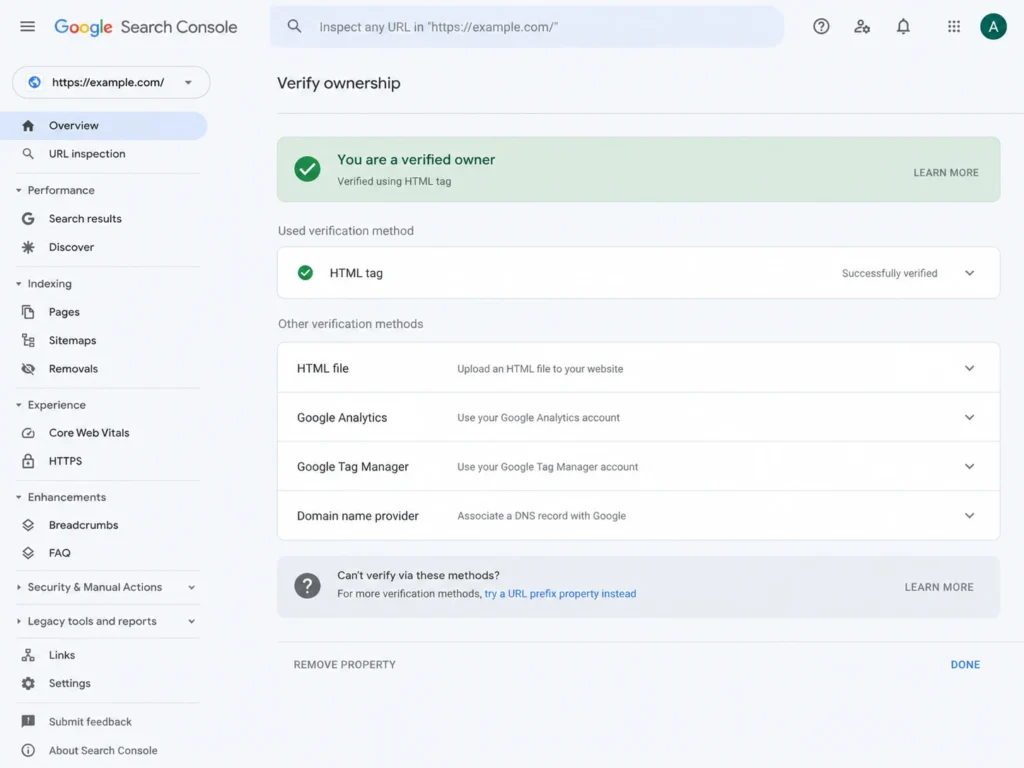The width and height of the screenshot is (1024, 768).
Task: Open the Breadcrumbs enhancement report
Action: coord(84,525)
